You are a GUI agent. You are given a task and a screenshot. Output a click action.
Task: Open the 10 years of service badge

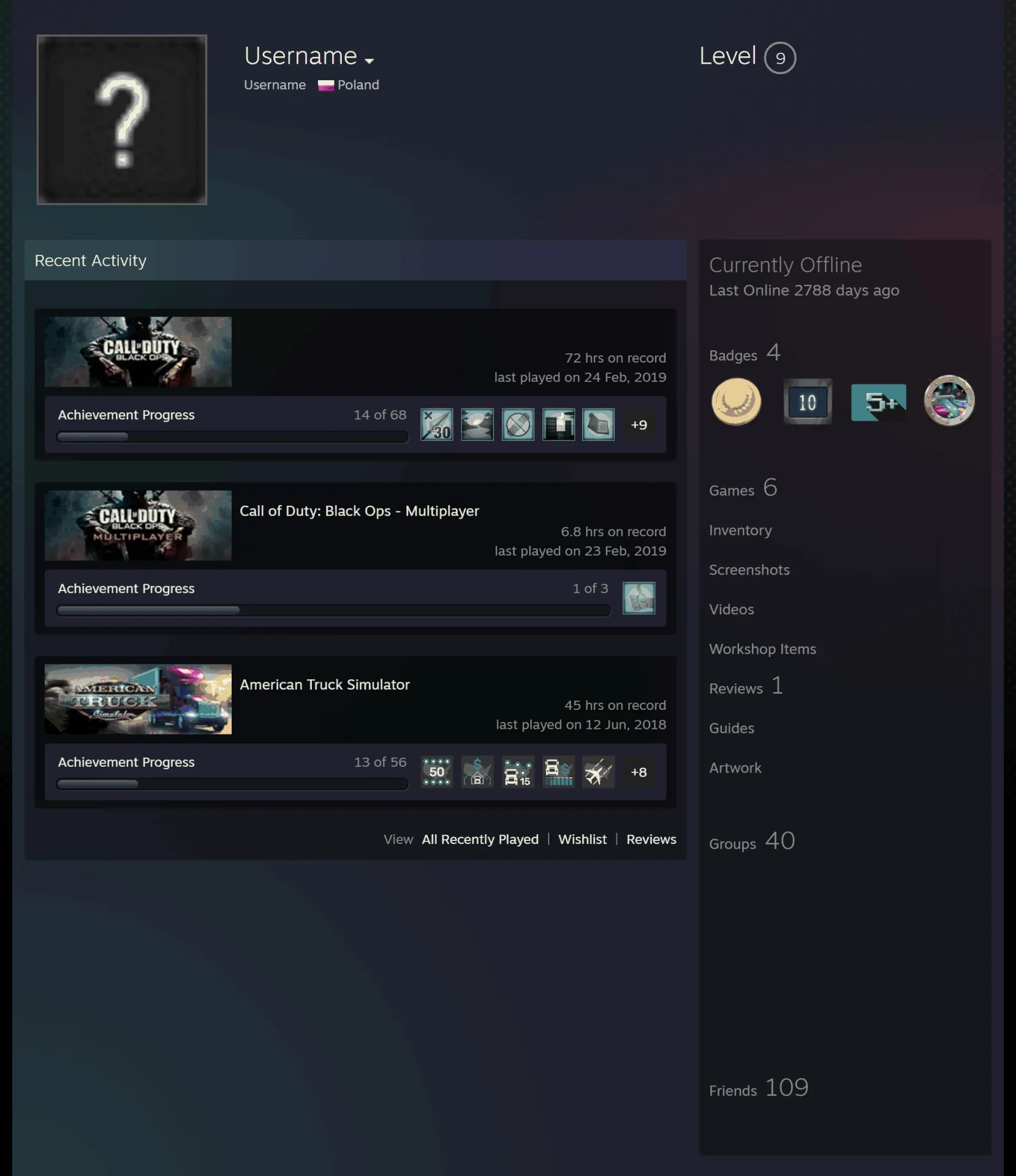pyautogui.click(x=808, y=402)
